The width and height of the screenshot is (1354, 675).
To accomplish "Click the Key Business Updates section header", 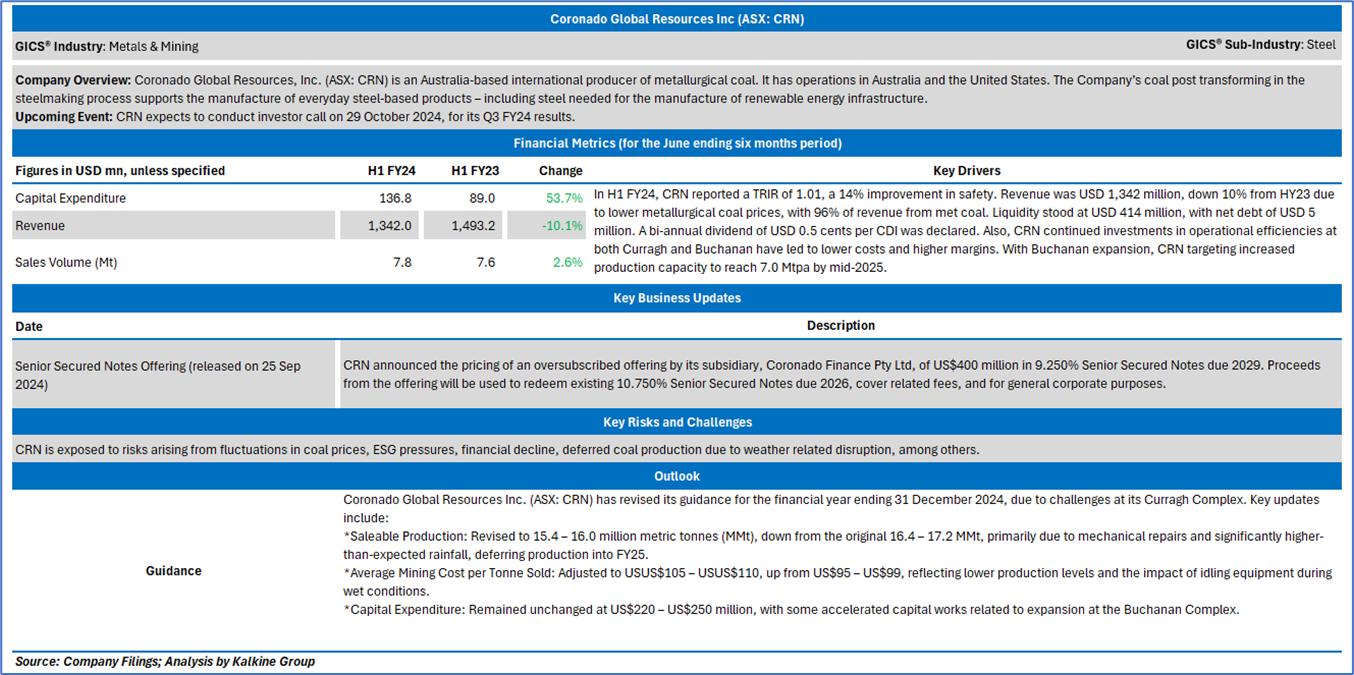I will 677,298.
